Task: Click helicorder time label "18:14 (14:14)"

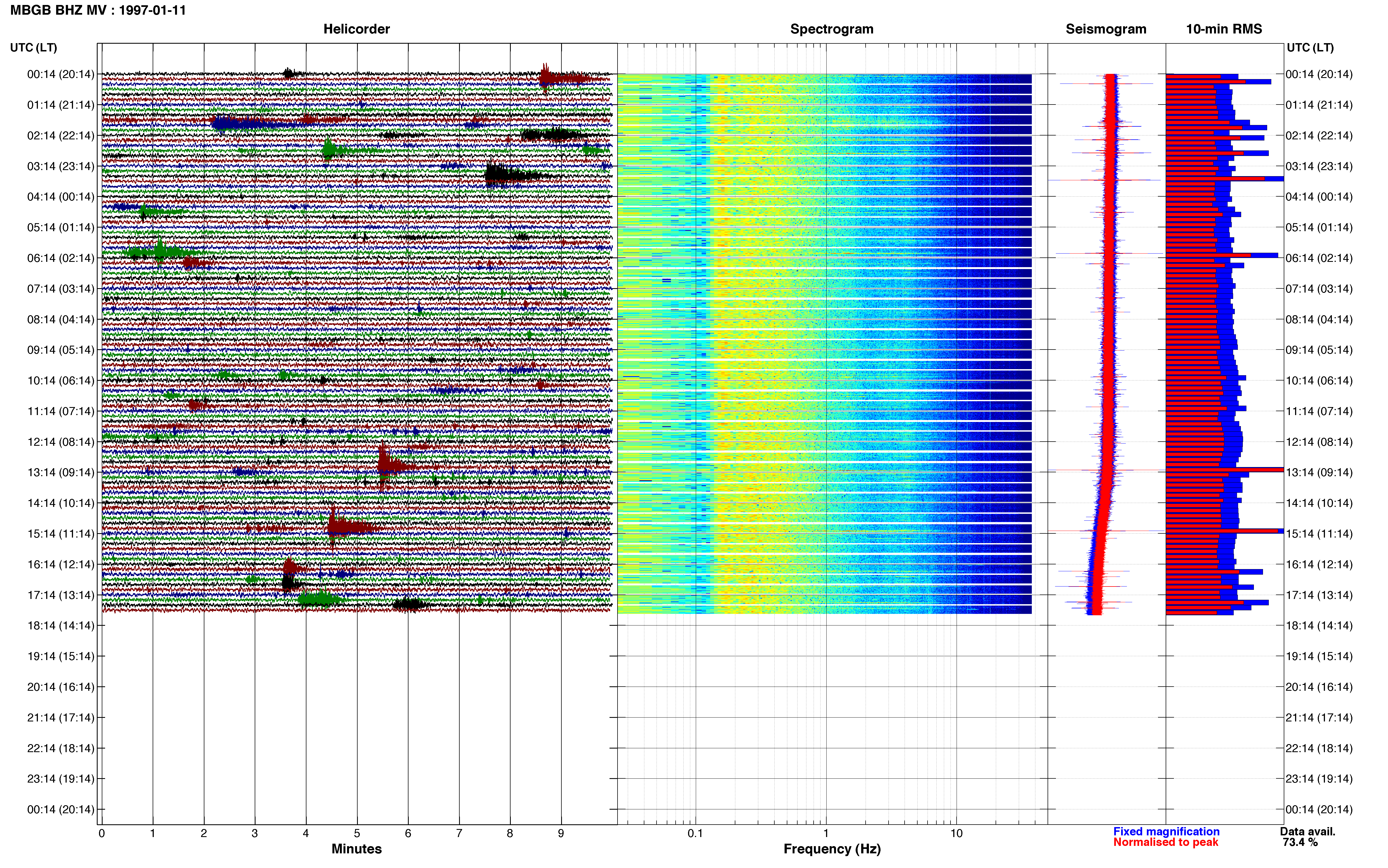Action: pyautogui.click(x=61, y=626)
